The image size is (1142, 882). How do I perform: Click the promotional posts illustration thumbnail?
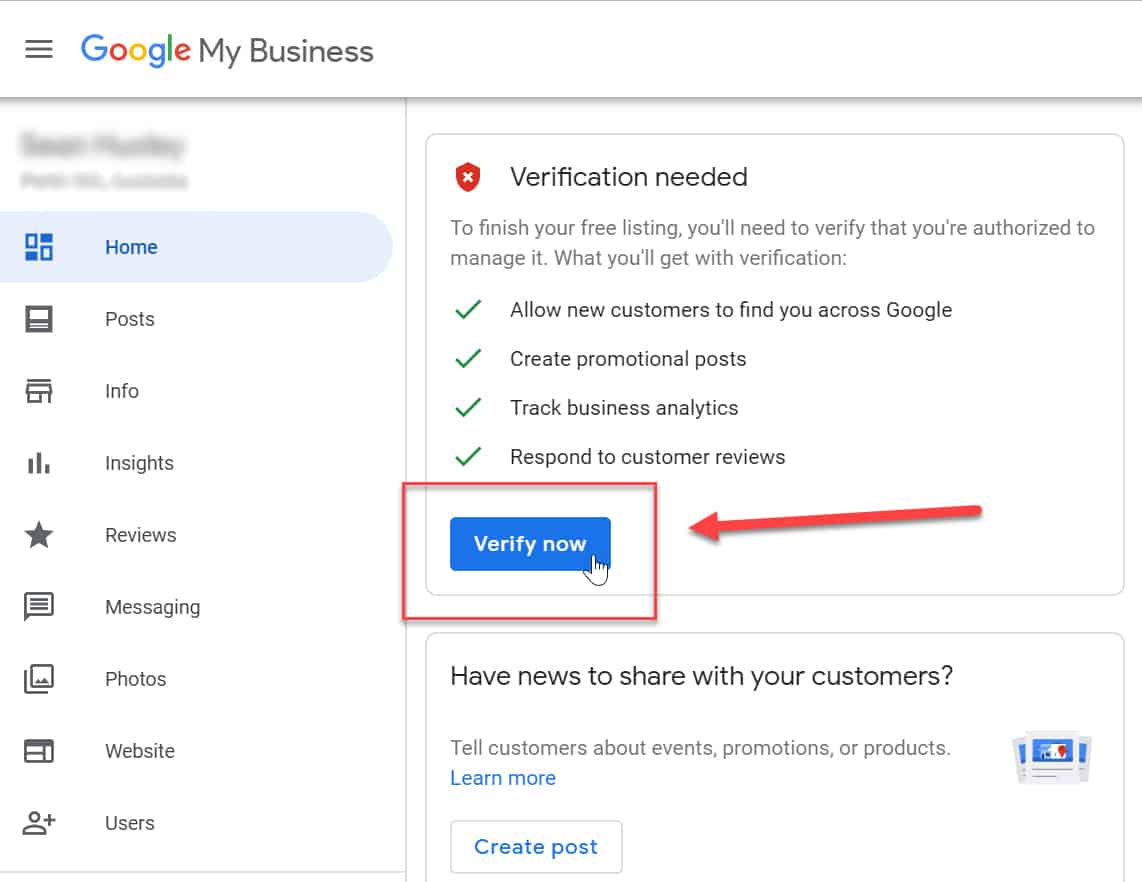tap(1051, 757)
